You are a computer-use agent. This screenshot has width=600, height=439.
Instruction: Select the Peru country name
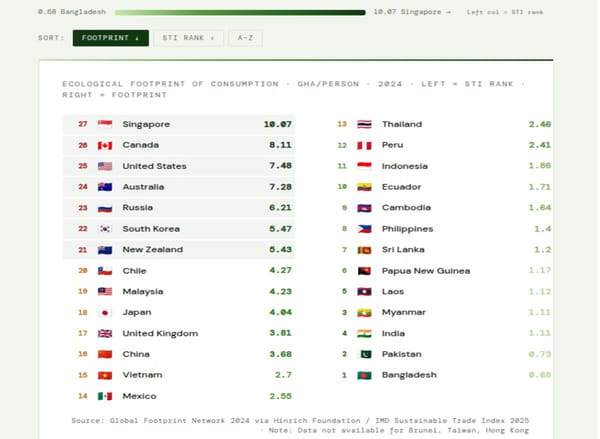393,145
